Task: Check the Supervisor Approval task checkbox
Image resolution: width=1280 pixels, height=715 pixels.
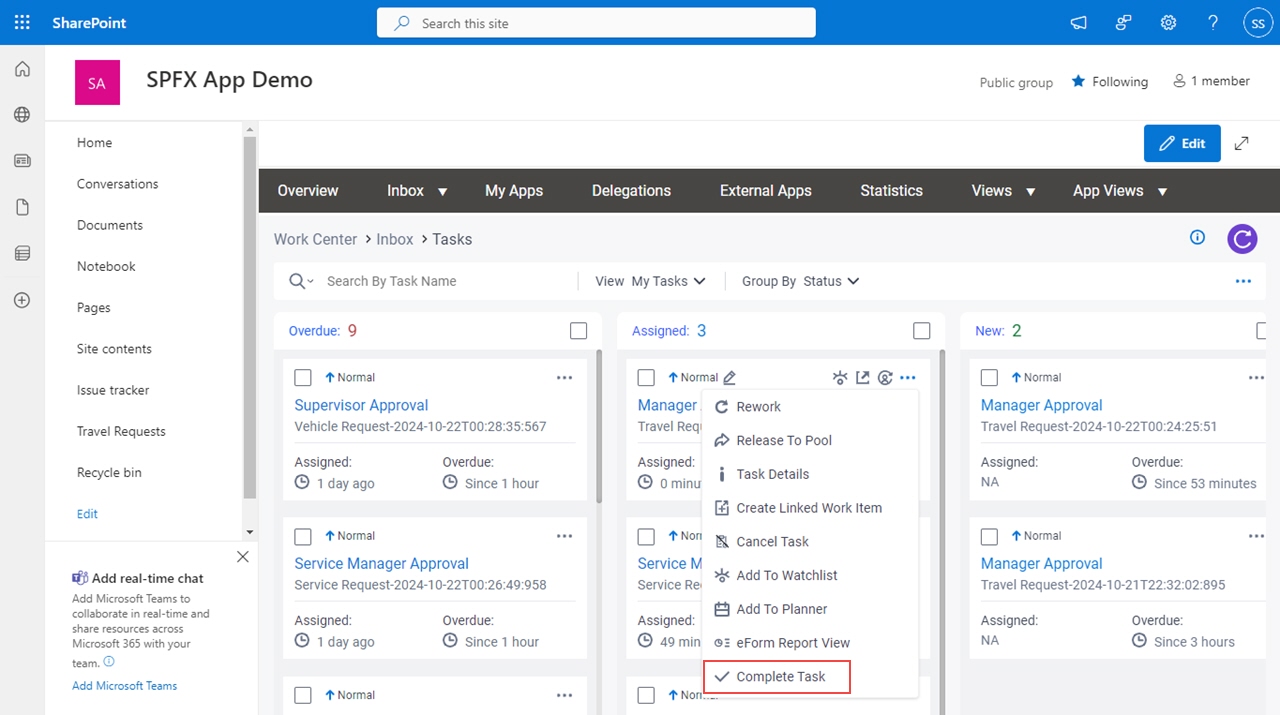Action: click(303, 377)
